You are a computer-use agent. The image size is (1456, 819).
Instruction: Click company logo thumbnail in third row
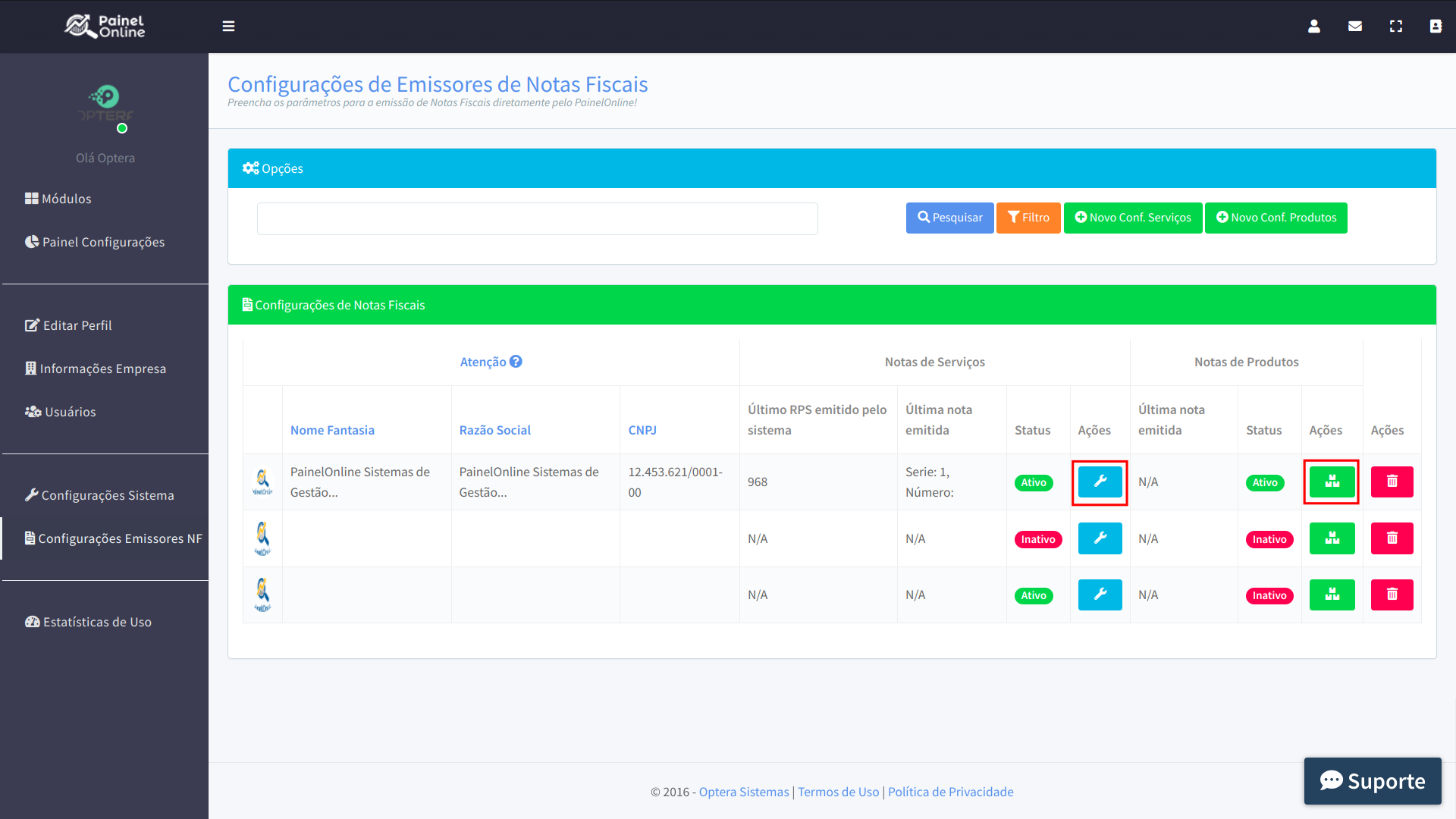262,595
